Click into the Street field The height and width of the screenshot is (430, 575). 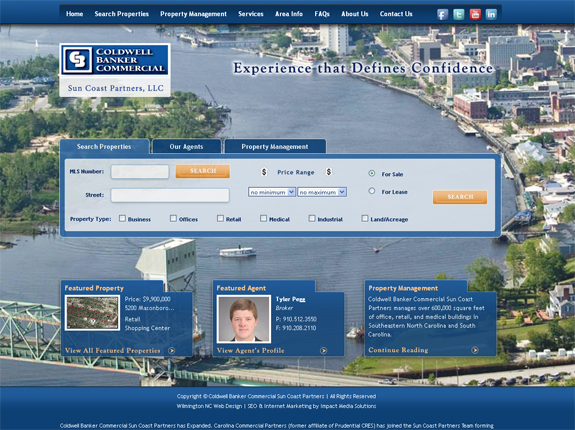(170, 195)
